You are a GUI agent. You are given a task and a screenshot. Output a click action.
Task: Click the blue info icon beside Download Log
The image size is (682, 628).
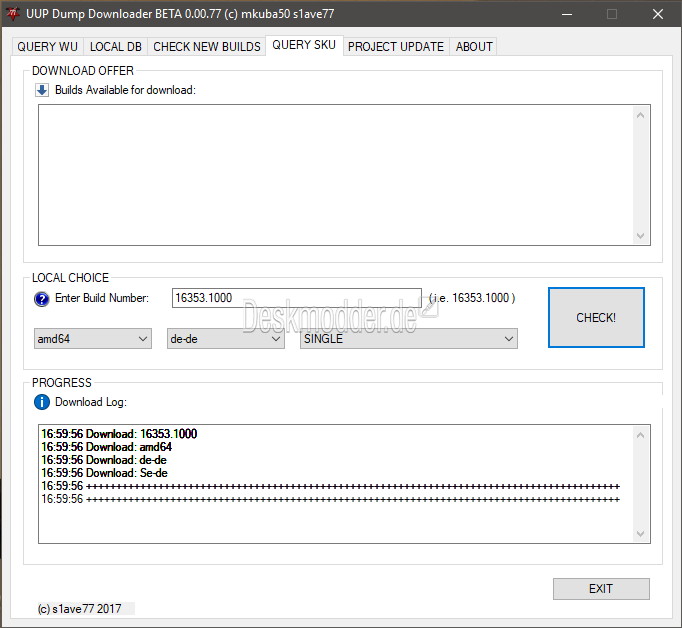42,402
